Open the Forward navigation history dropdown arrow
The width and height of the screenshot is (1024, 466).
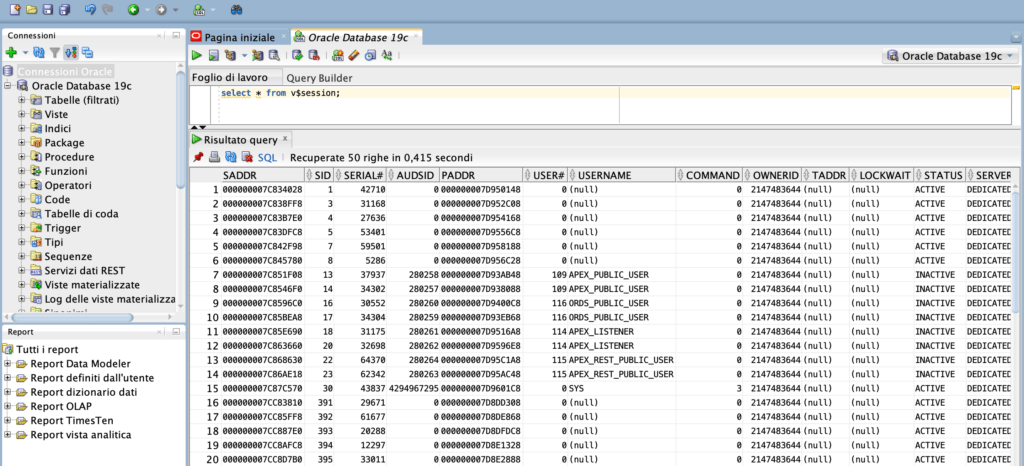pos(174,11)
